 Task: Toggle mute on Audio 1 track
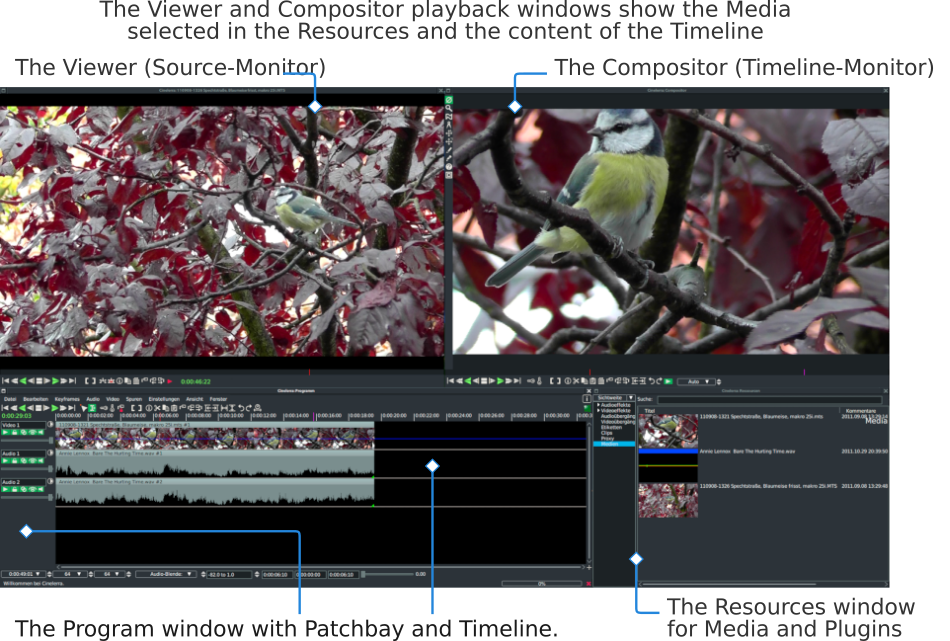(x=41, y=460)
